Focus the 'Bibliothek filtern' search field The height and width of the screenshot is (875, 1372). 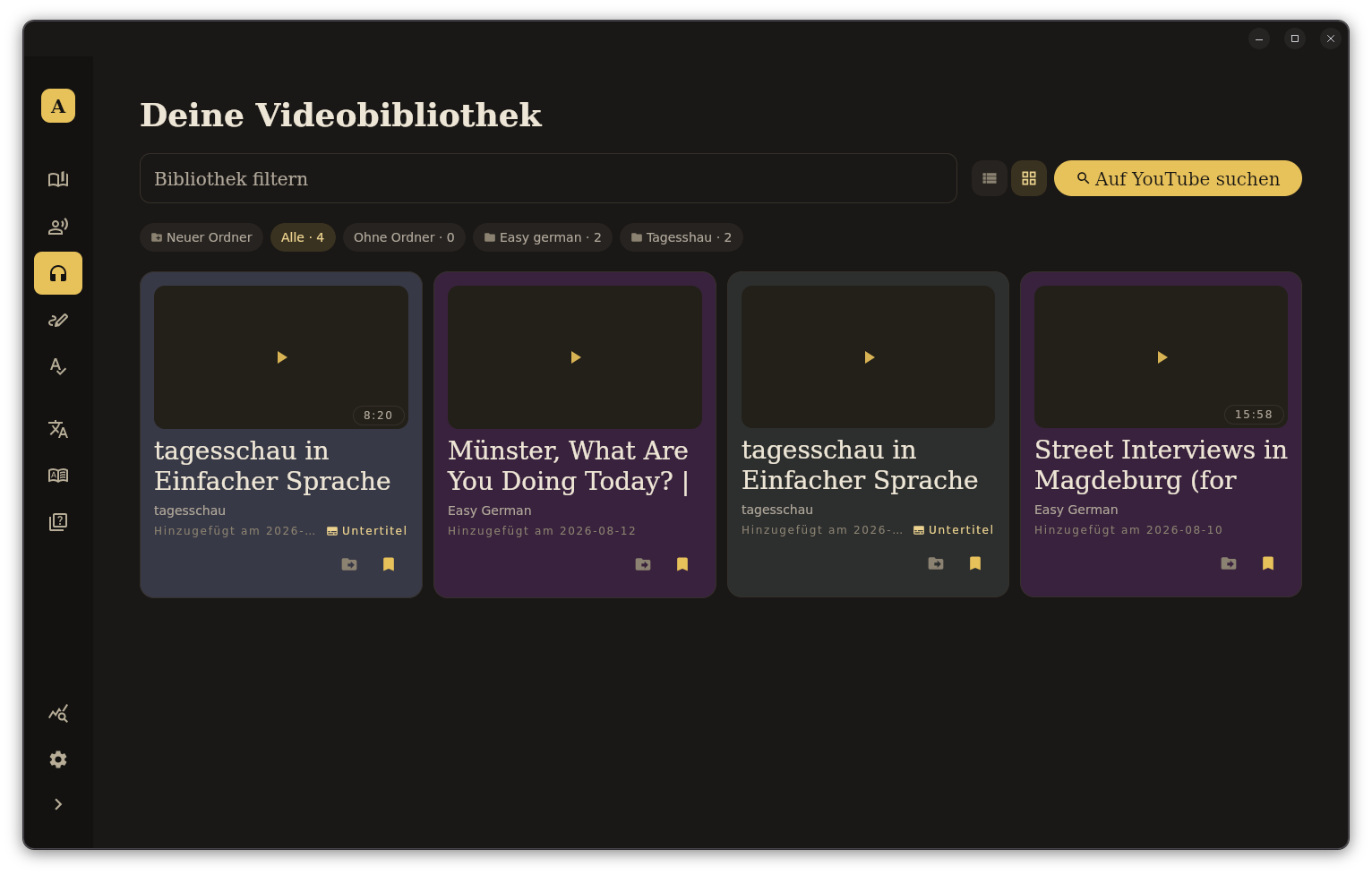pos(548,178)
